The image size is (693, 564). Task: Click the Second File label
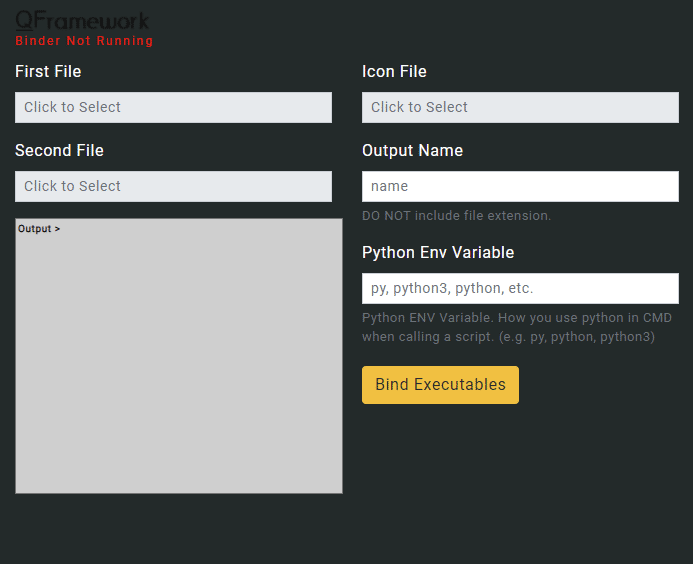(59, 150)
